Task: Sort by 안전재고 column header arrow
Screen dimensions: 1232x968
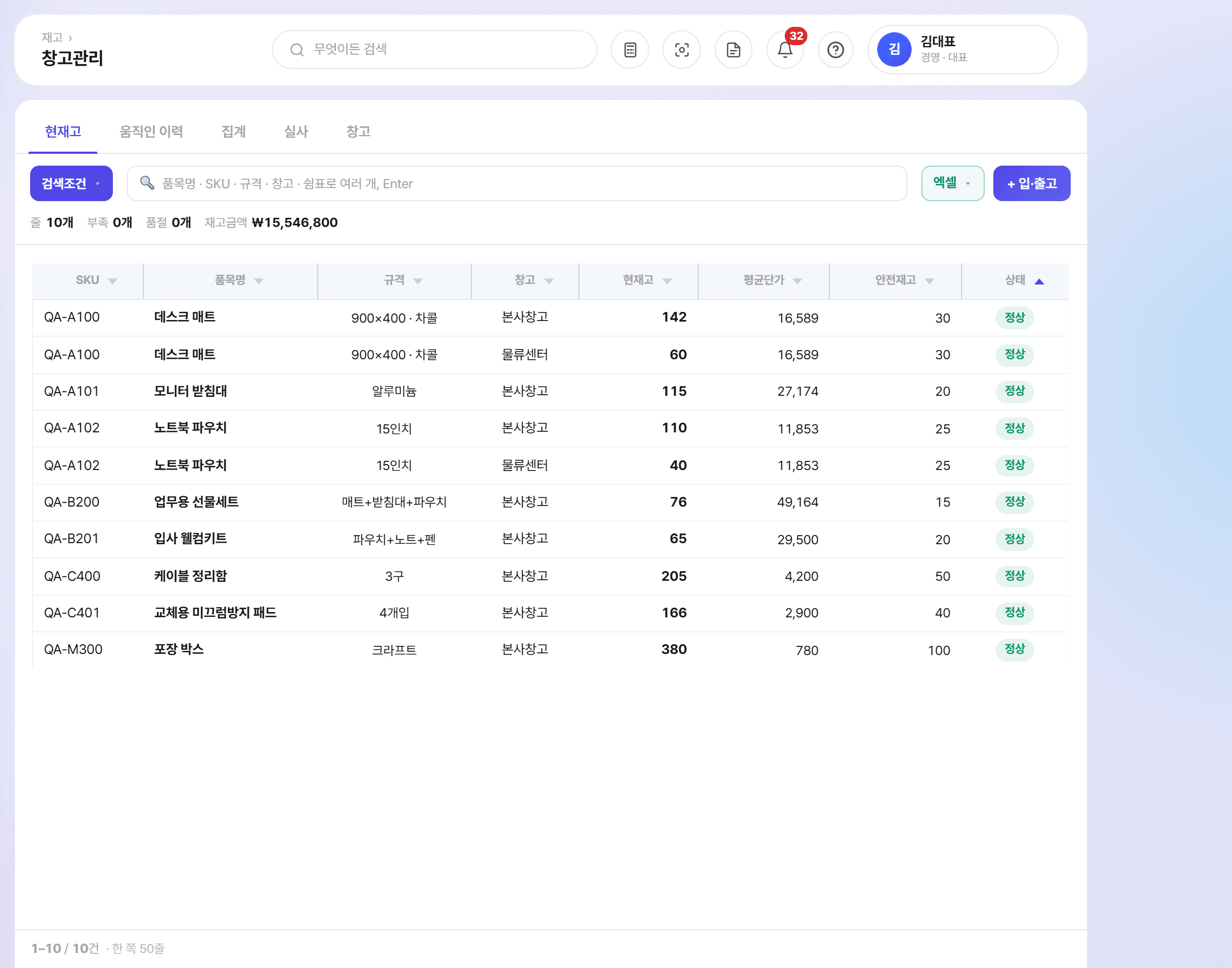Action: click(929, 281)
